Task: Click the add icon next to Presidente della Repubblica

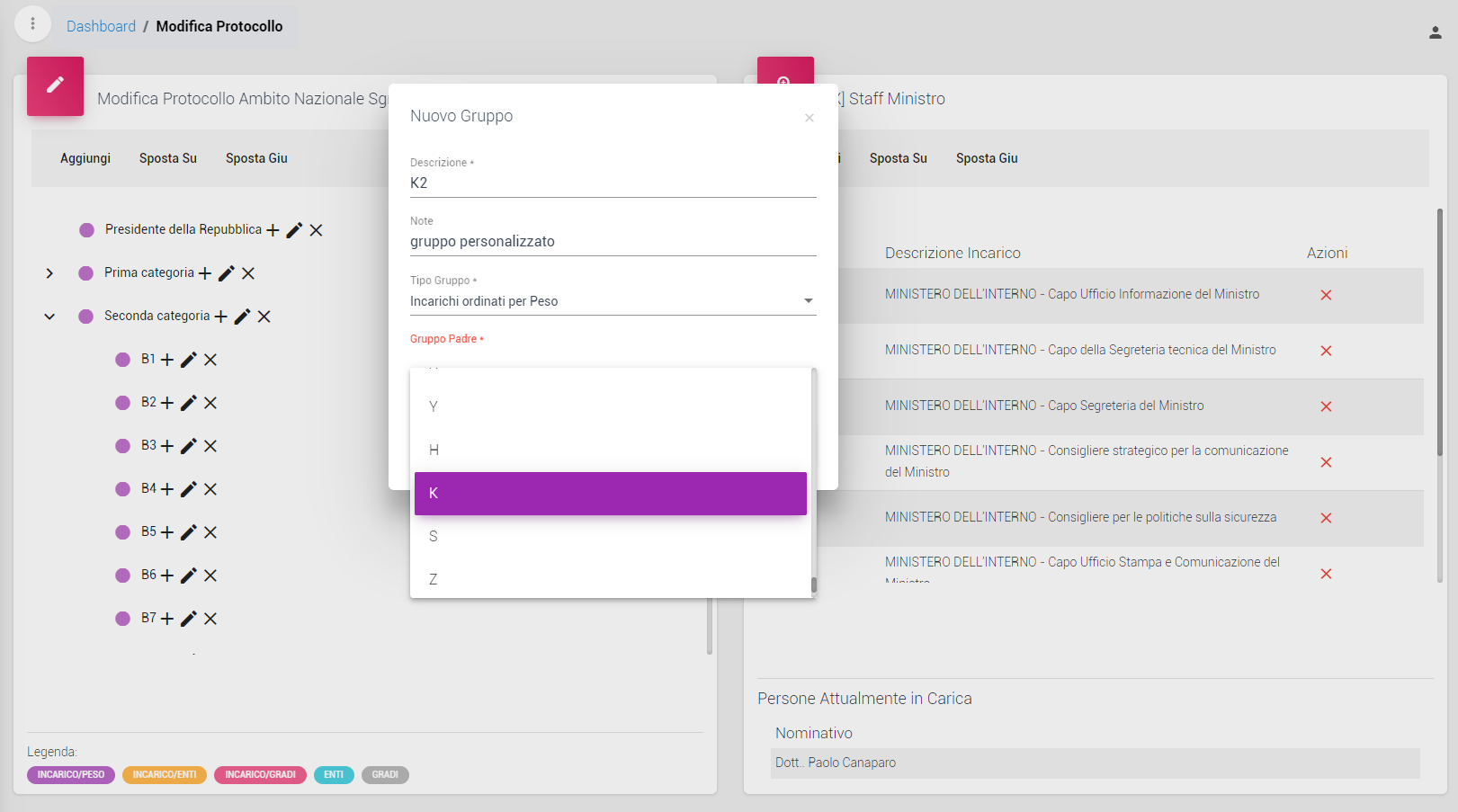Action: point(273,230)
